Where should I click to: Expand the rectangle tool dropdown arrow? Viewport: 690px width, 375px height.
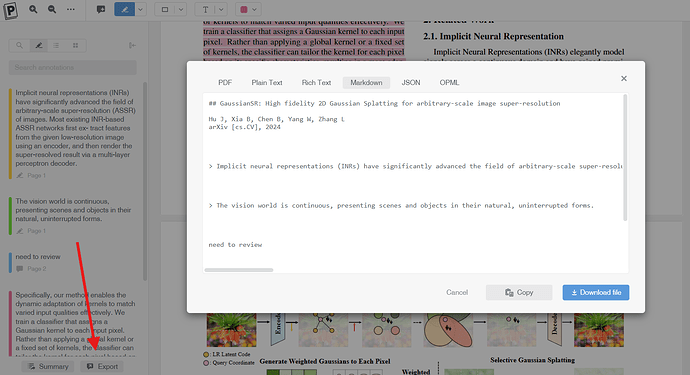coord(181,9)
